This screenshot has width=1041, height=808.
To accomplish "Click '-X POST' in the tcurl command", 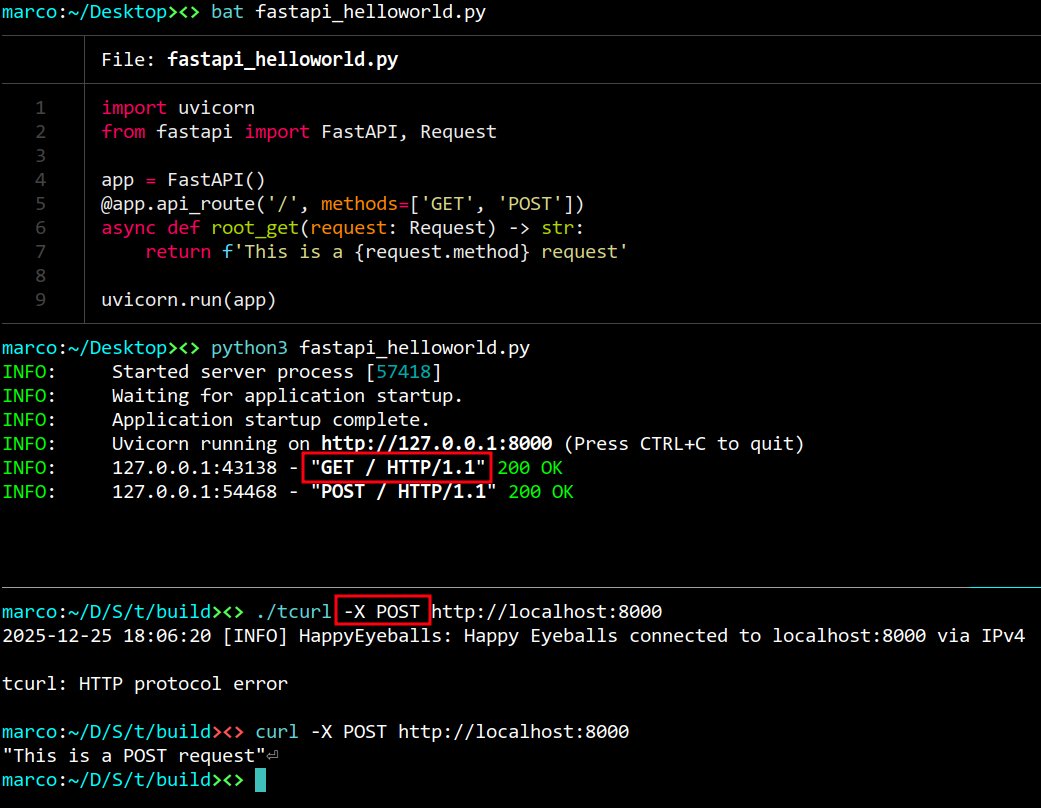I will pos(382,611).
